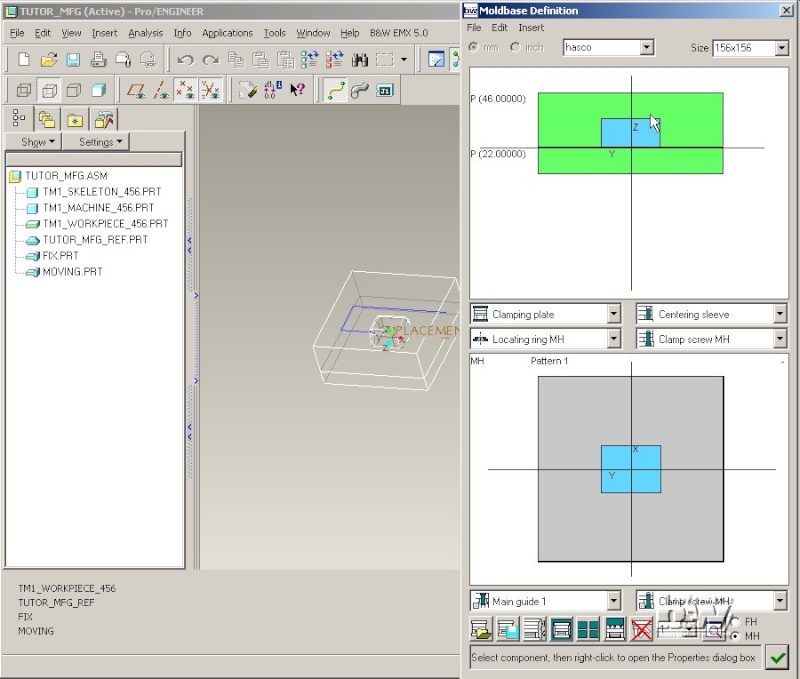800x679 pixels.
Task: Switch display to wireframe mode
Action: [x=24, y=91]
